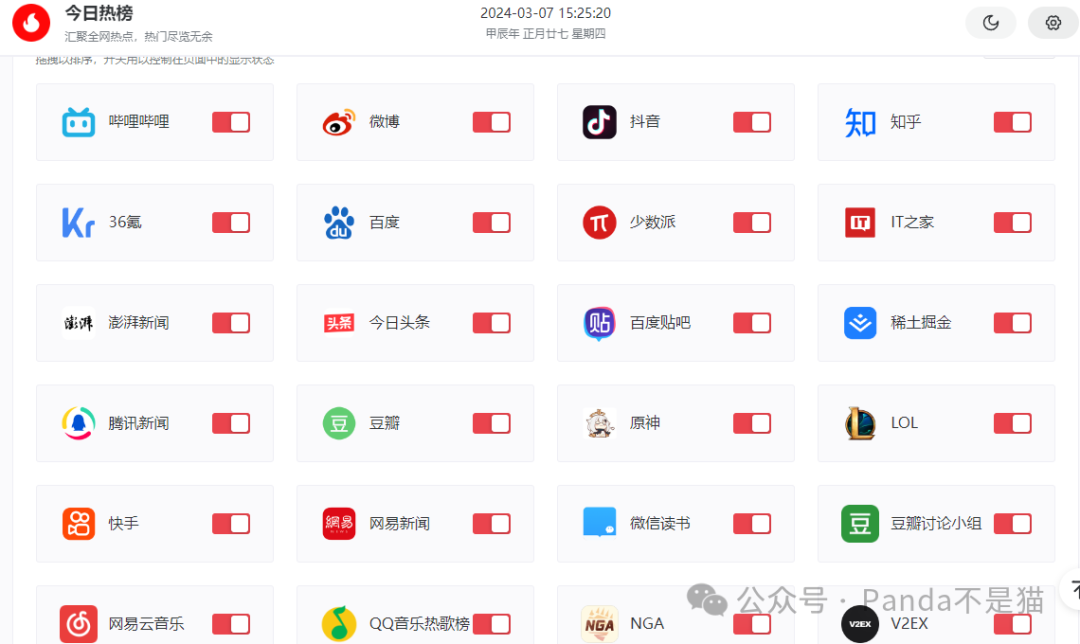
Task: Disable the 网易新闻 switch
Action: [x=492, y=523]
